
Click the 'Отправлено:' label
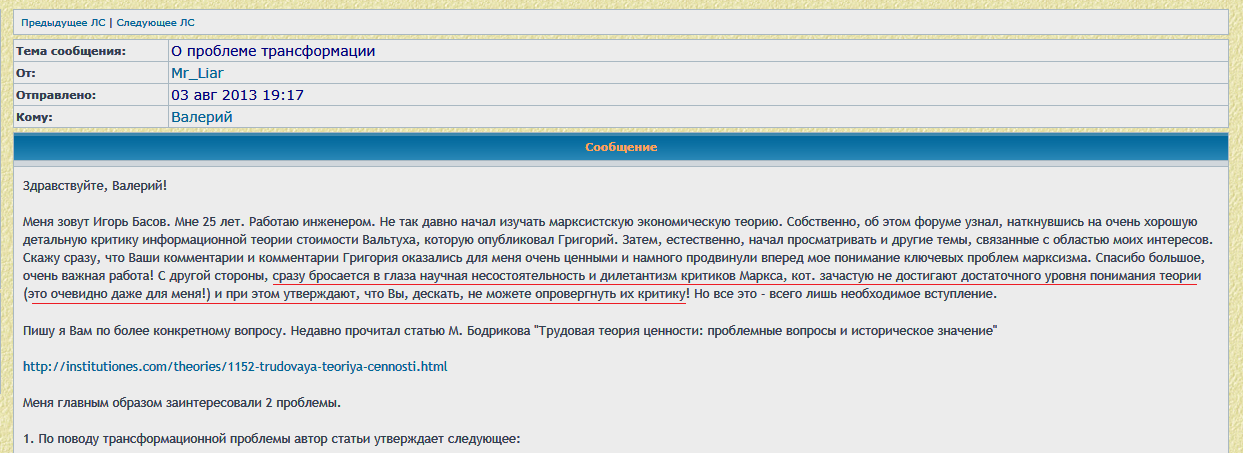click(x=56, y=95)
